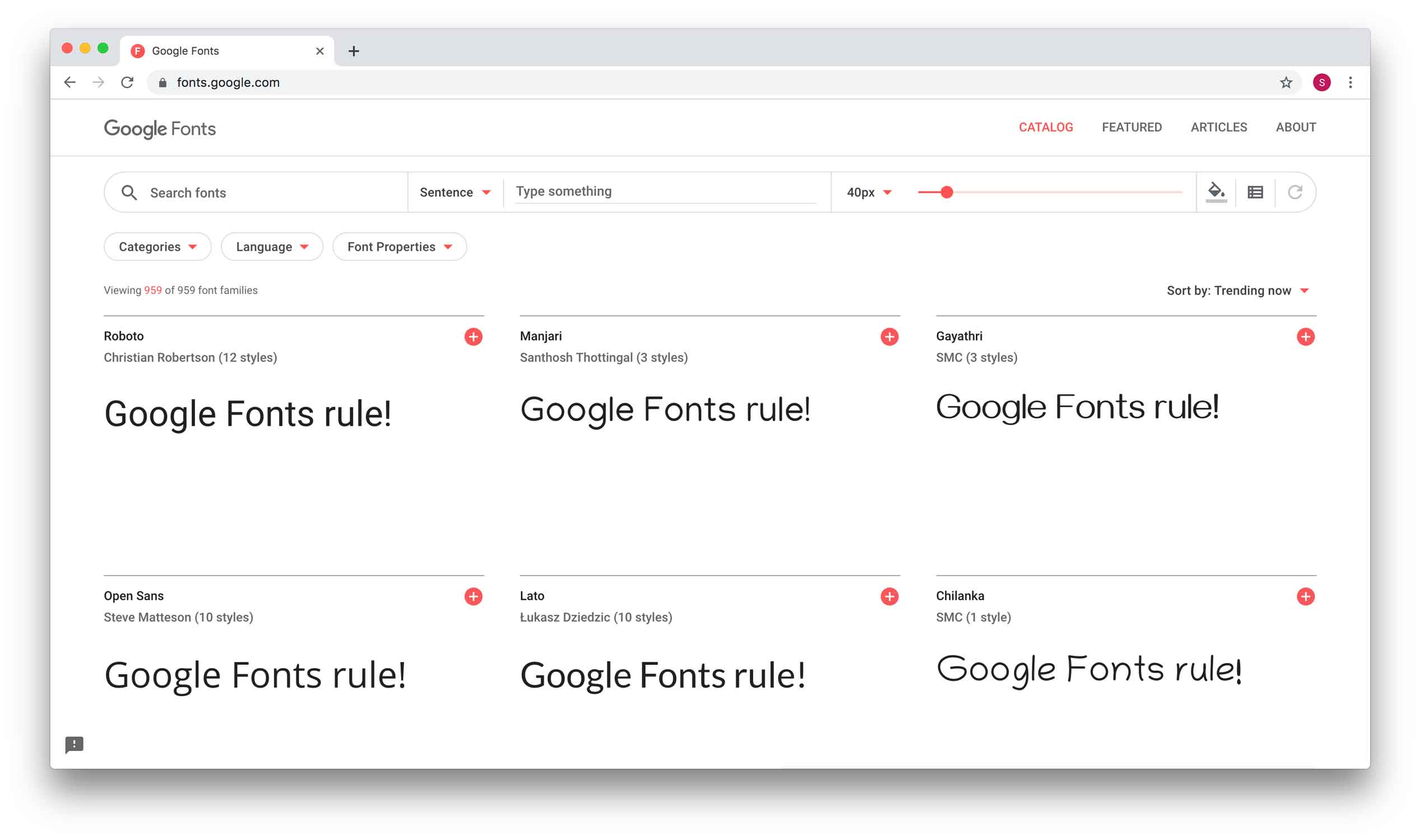Viewport: 1420px width, 840px height.
Task: Select the Google Fonts browser tab
Action: [226, 51]
